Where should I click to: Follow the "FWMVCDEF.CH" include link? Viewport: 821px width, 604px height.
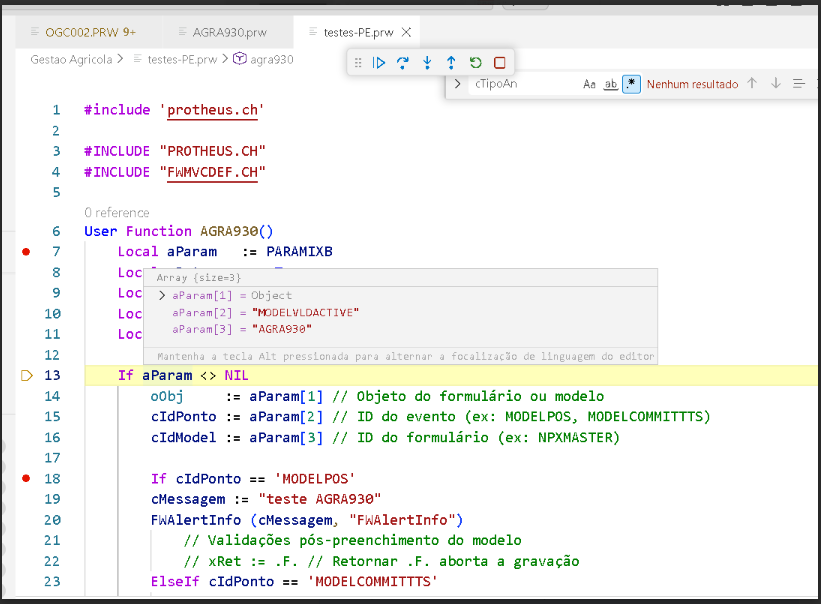[x=212, y=172]
